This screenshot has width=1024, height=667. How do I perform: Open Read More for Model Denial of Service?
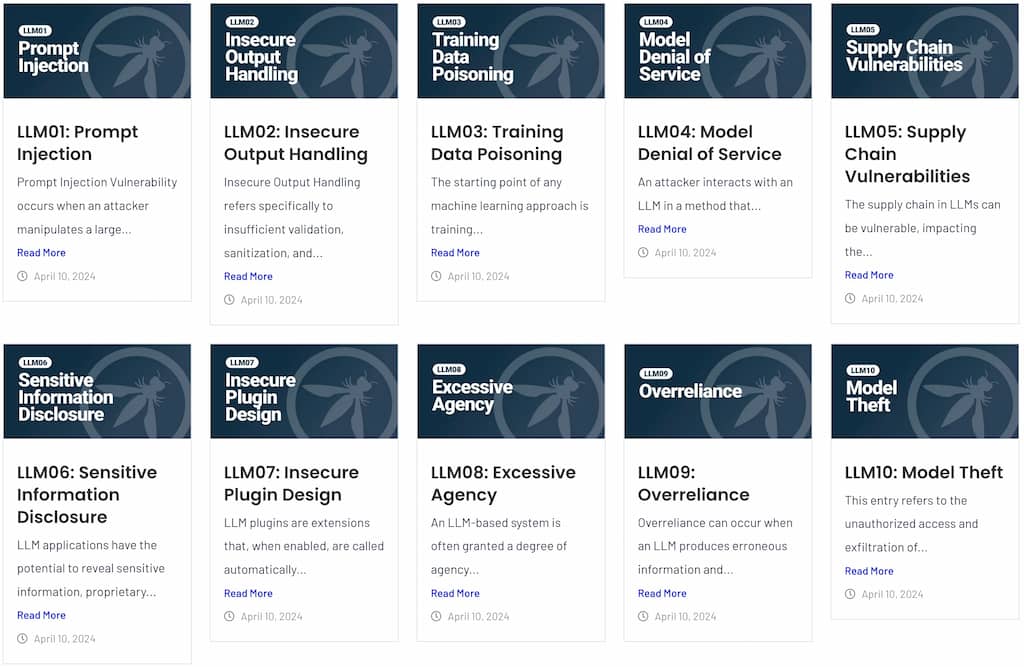[662, 228]
